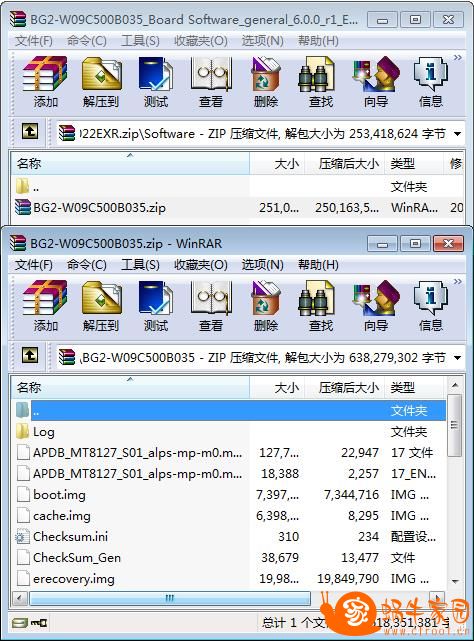Click vertical scrollbar up arrow
The height and width of the screenshot is (641, 474).
(x=454, y=385)
